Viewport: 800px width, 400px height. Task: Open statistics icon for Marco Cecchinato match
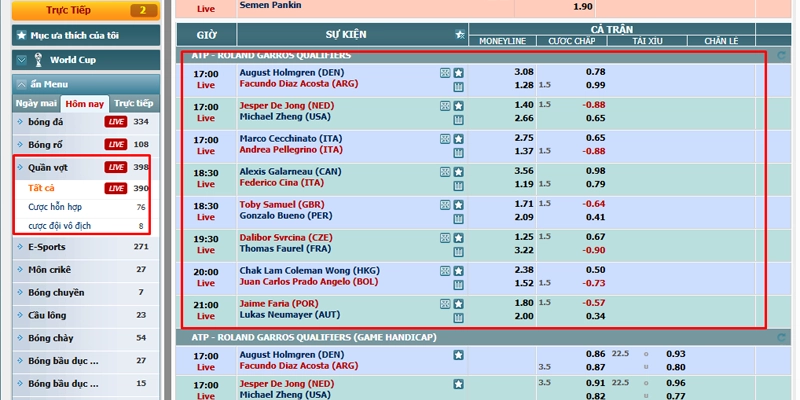pos(459,153)
